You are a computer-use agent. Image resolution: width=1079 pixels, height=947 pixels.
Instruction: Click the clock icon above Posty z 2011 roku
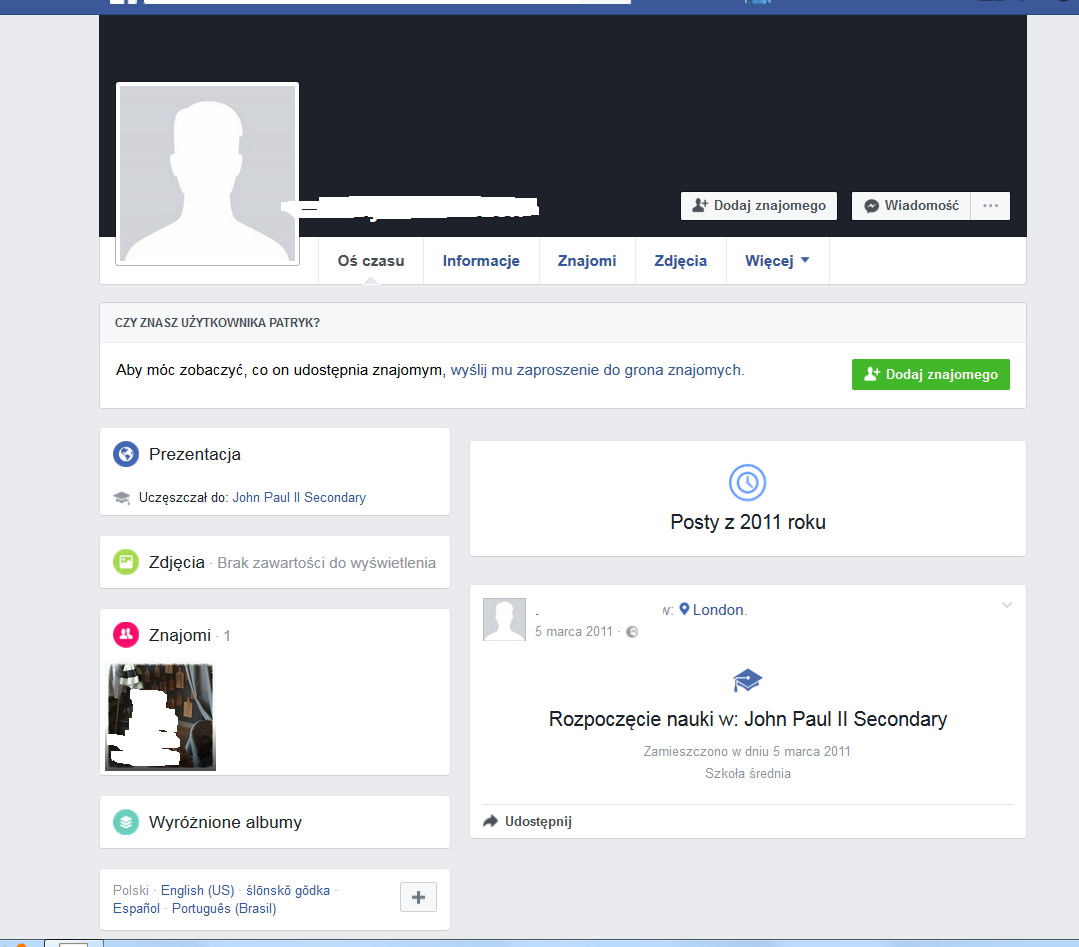click(747, 483)
